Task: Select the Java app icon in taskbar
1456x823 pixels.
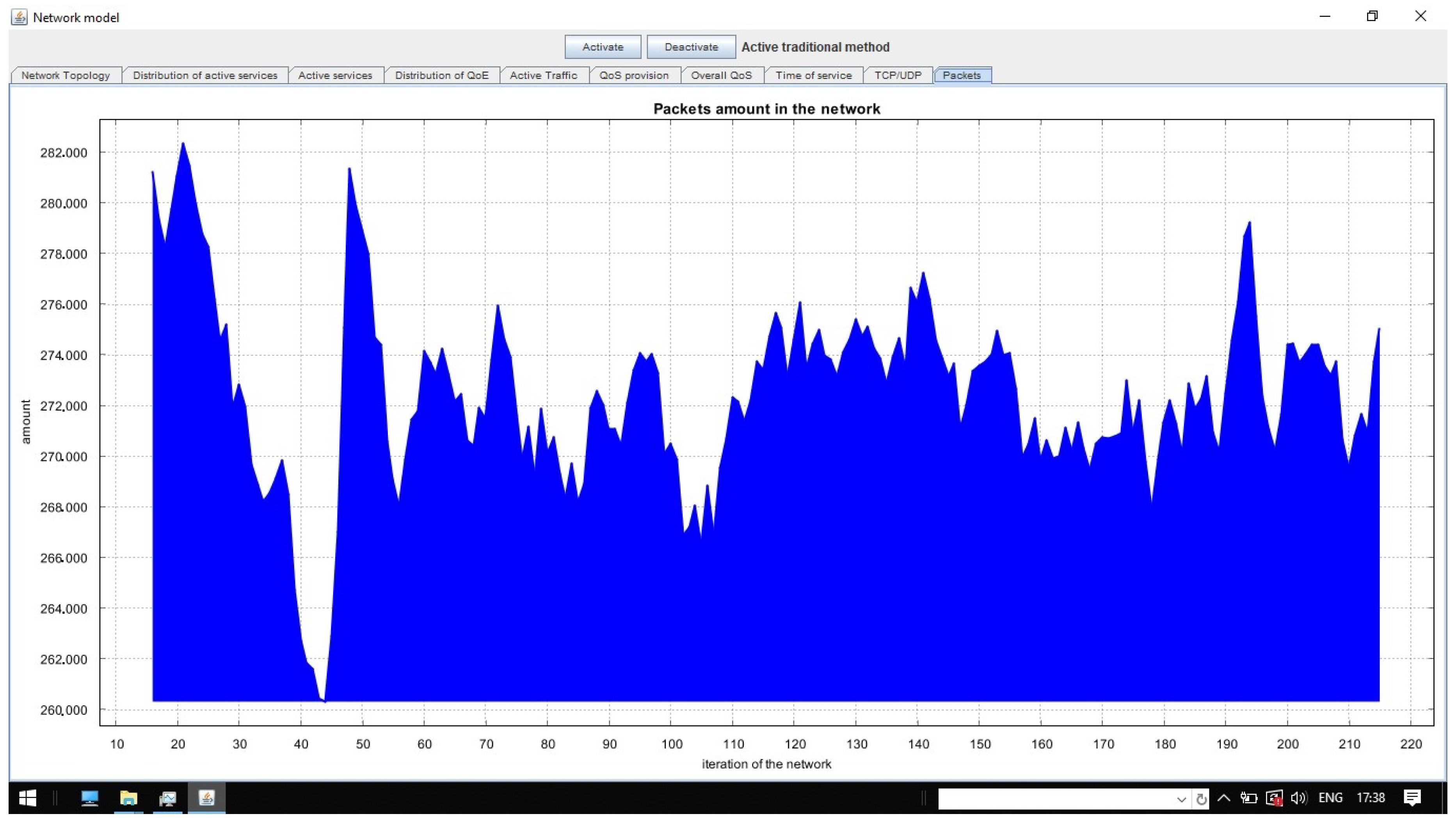Action: 206,798
